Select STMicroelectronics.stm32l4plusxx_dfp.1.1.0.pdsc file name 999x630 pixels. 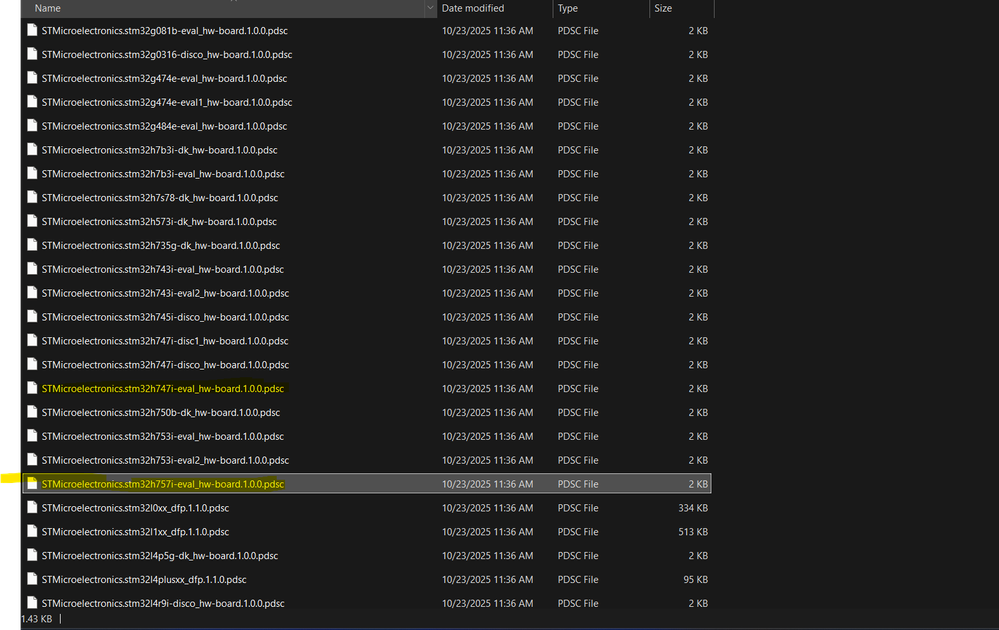144,580
